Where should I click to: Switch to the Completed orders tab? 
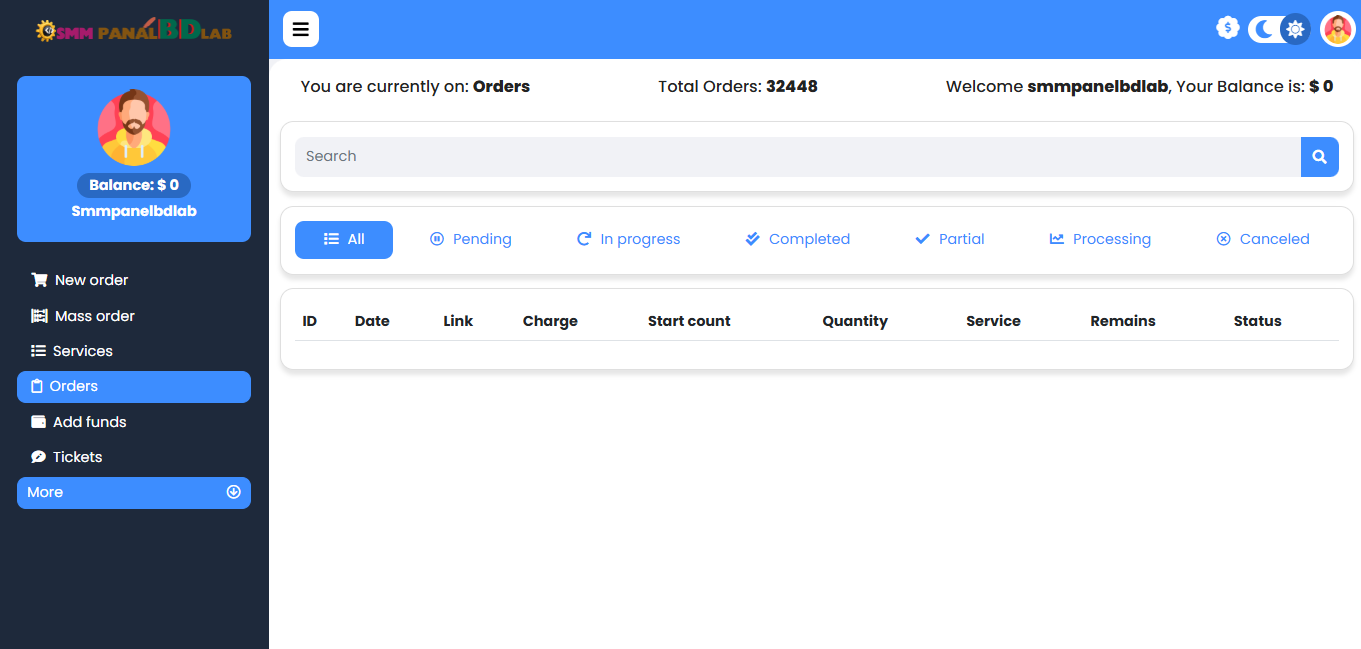[x=797, y=239]
